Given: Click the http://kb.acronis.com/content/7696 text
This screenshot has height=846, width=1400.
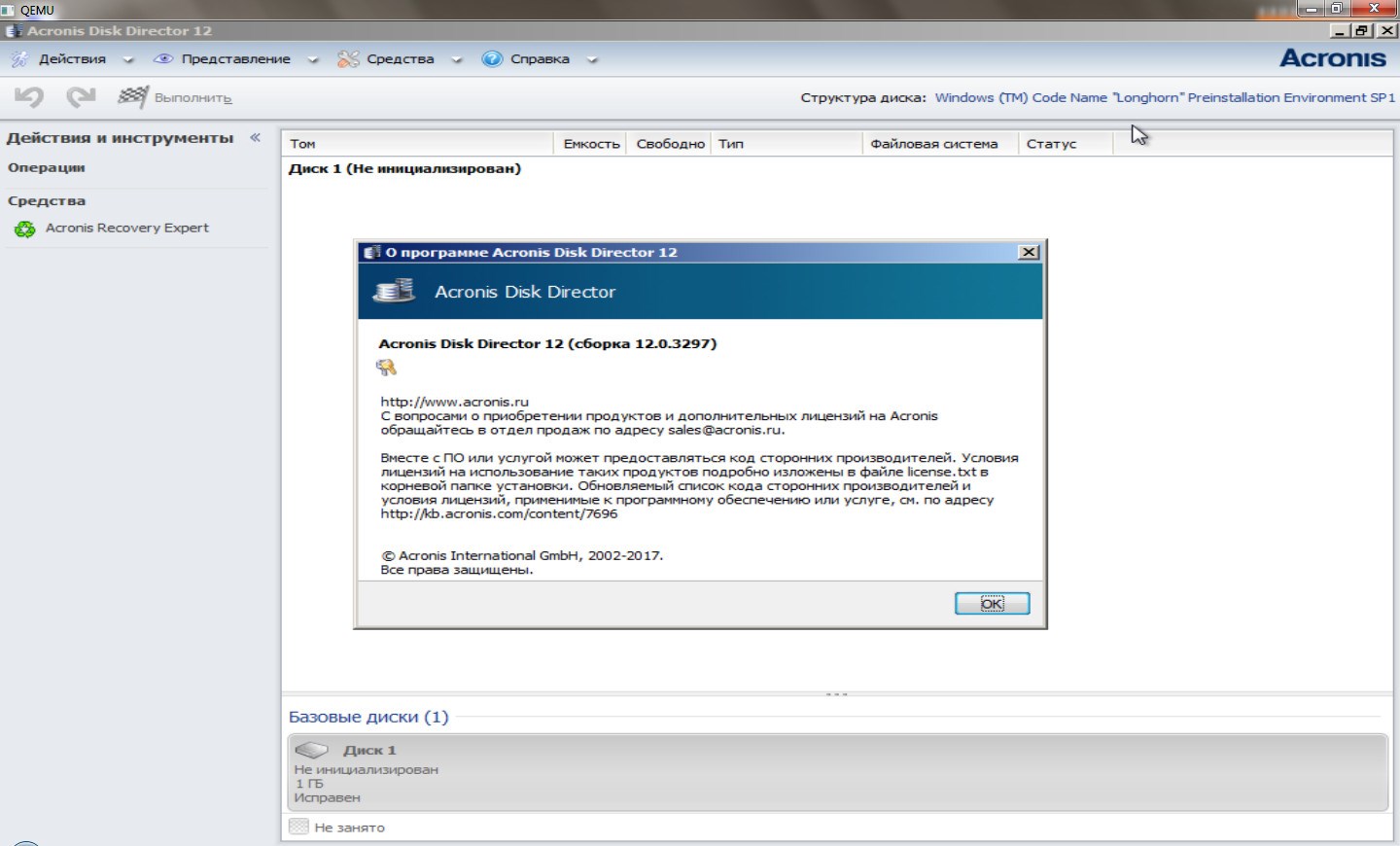Looking at the screenshot, I should [x=499, y=513].
